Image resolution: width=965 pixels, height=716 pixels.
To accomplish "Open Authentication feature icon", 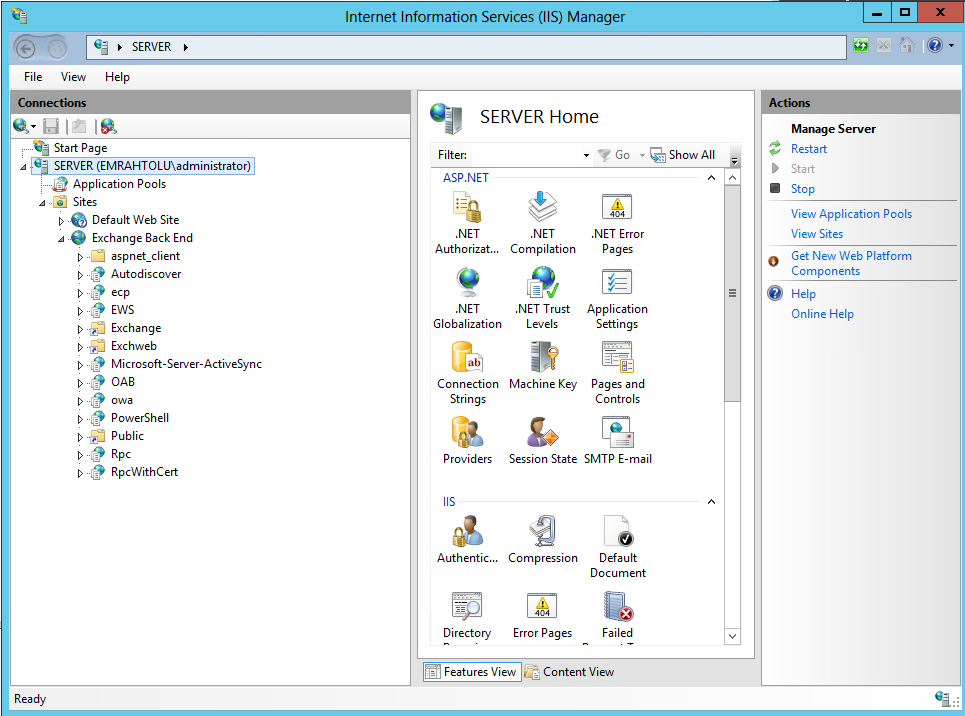I will 467,531.
